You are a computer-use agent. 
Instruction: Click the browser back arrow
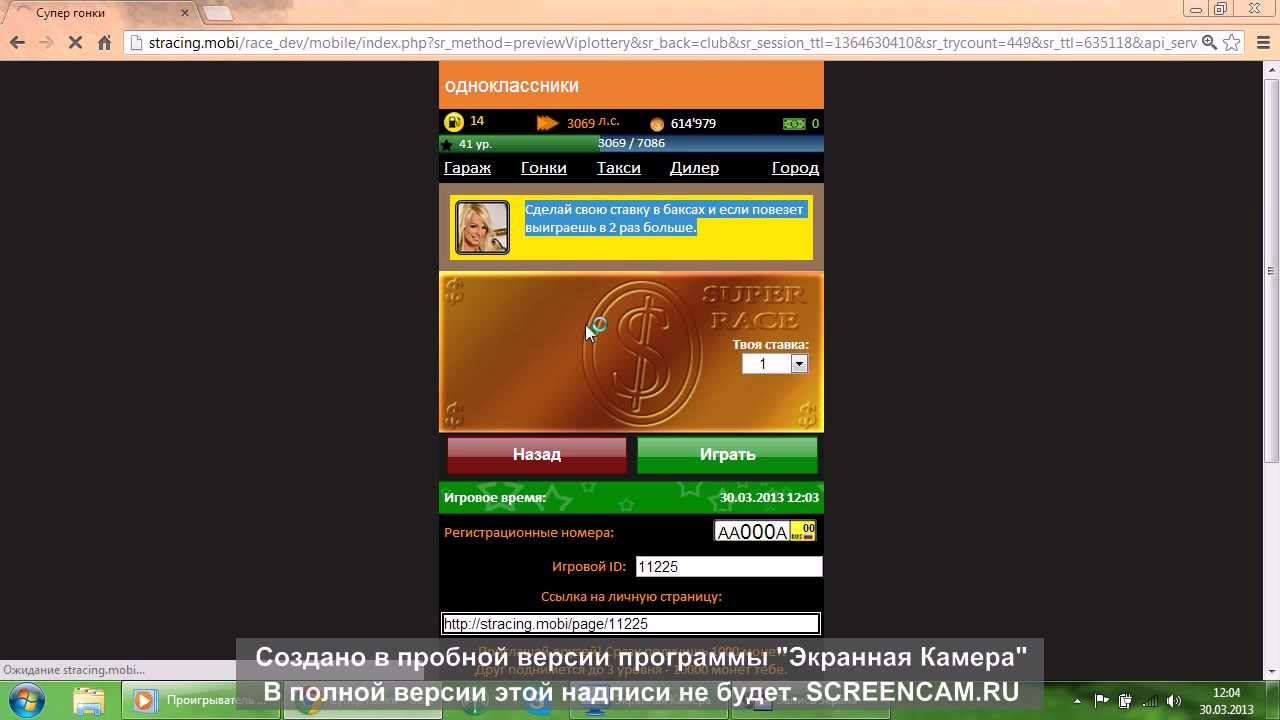pyautogui.click(x=17, y=42)
